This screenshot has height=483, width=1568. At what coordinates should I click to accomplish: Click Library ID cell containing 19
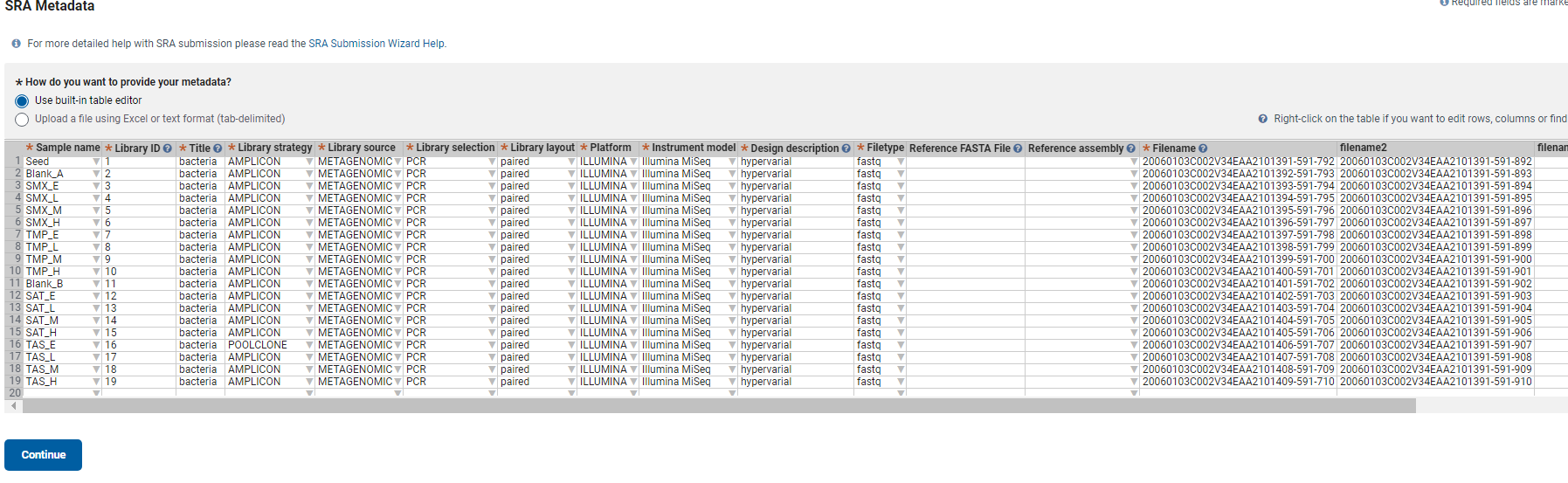pos(139,382)
